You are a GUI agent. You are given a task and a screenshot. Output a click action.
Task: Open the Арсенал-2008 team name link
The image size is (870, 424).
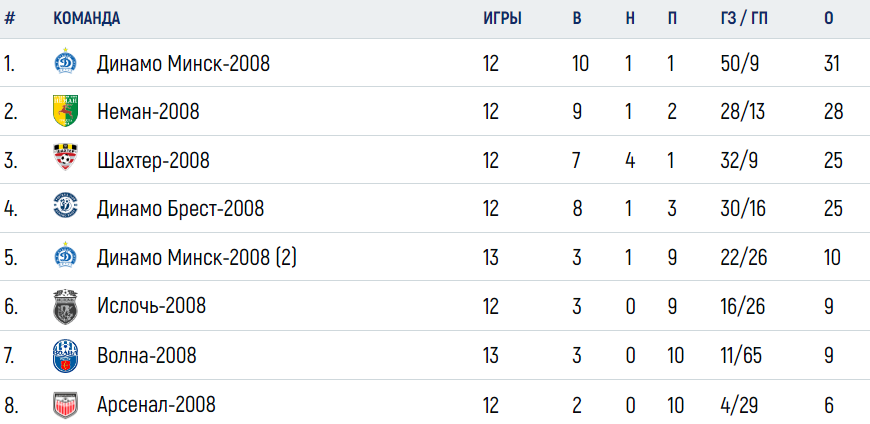[156, 405]
